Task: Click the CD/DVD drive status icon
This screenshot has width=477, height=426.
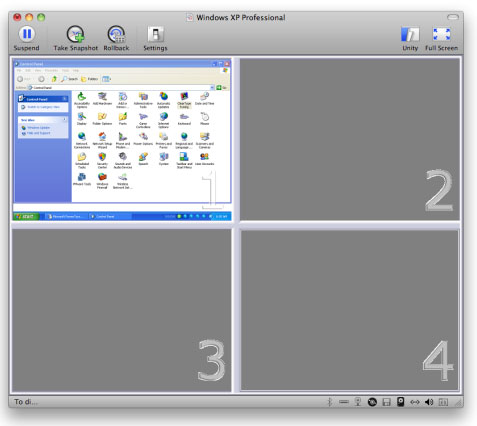Action: tap(372, 402)
